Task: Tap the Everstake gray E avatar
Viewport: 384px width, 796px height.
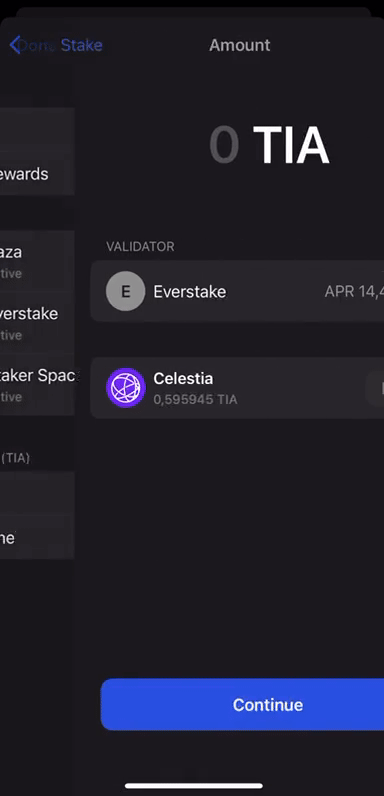Action: click(x=125, y=291)
